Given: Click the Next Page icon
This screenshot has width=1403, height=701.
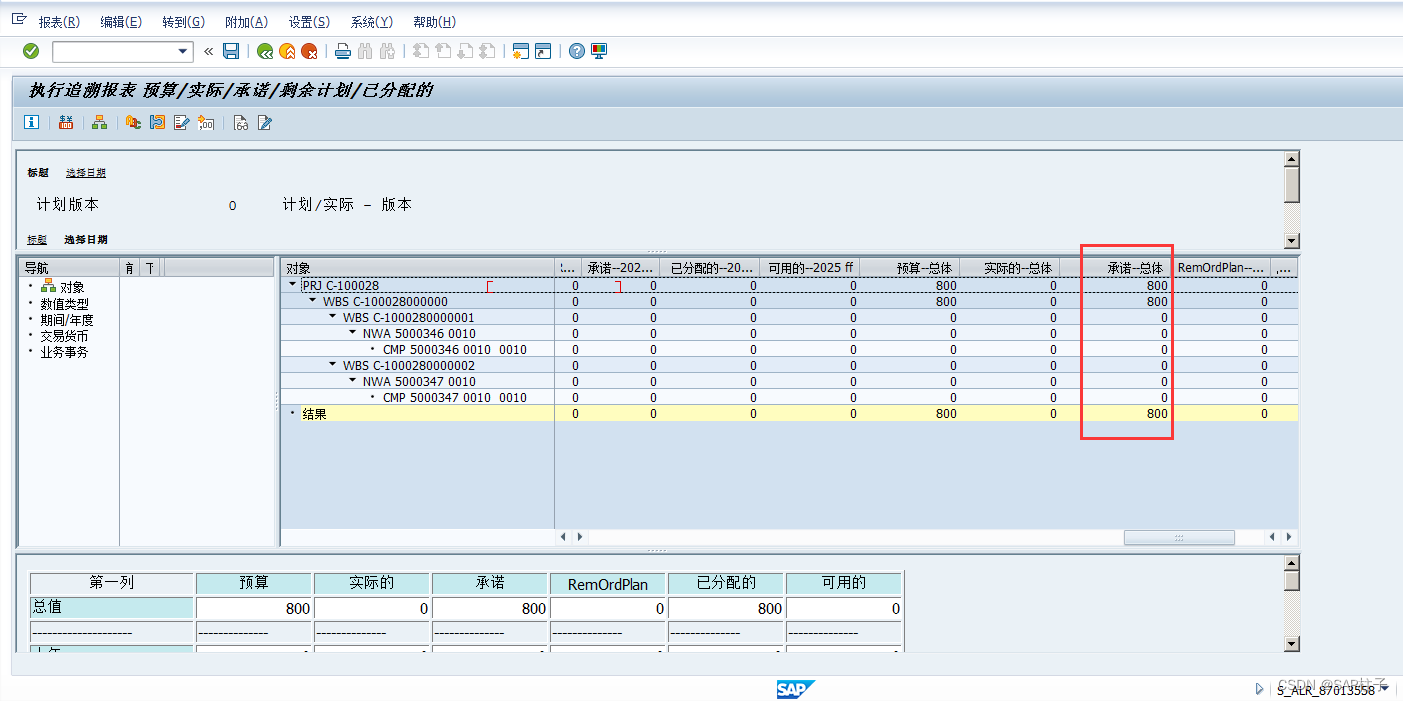Looking at the screenshot, I should pos(465,51).
